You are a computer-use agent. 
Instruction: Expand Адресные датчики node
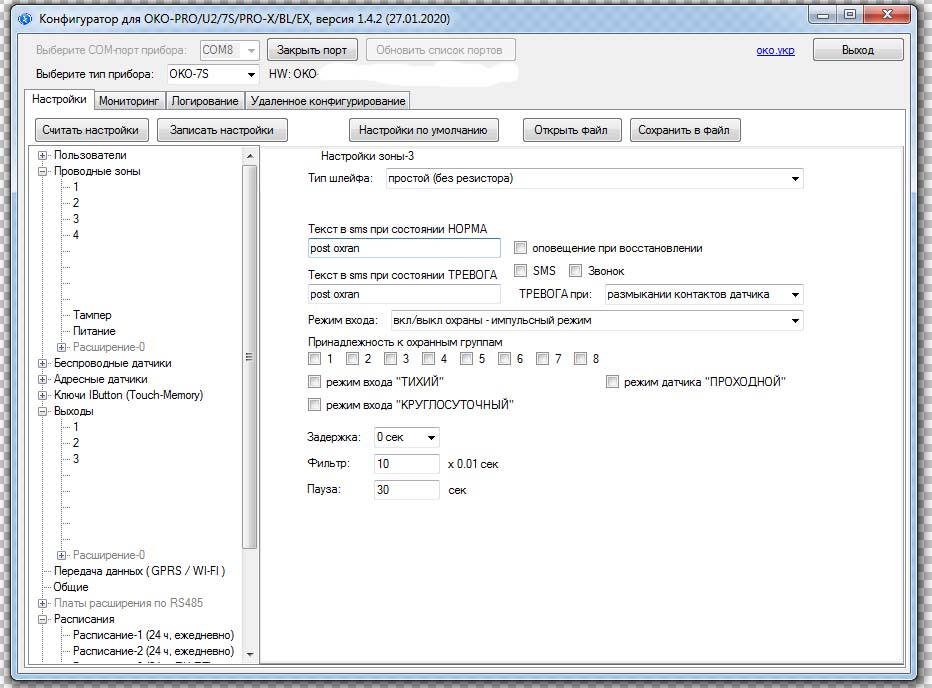point(42,379)
